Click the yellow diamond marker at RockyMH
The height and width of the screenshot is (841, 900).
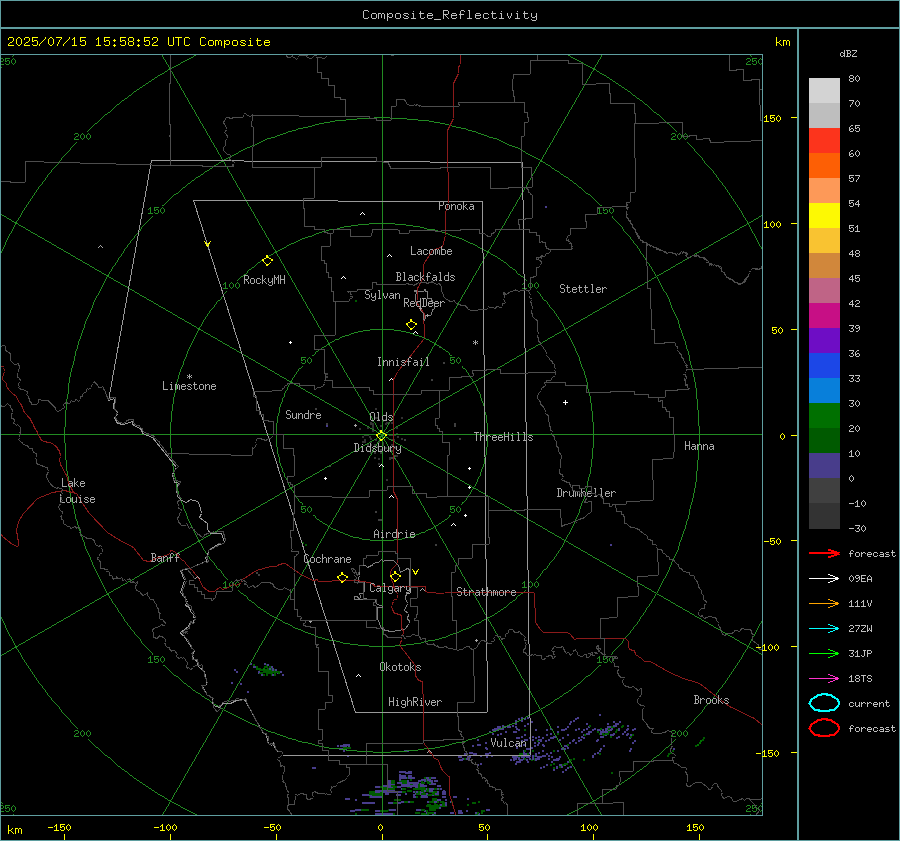click(x=267, y=261)
